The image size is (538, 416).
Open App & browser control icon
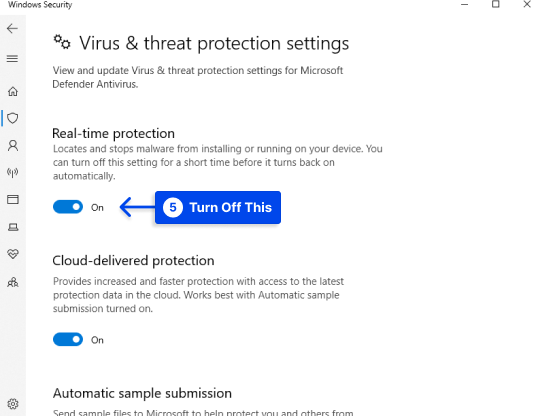point(13,199)
